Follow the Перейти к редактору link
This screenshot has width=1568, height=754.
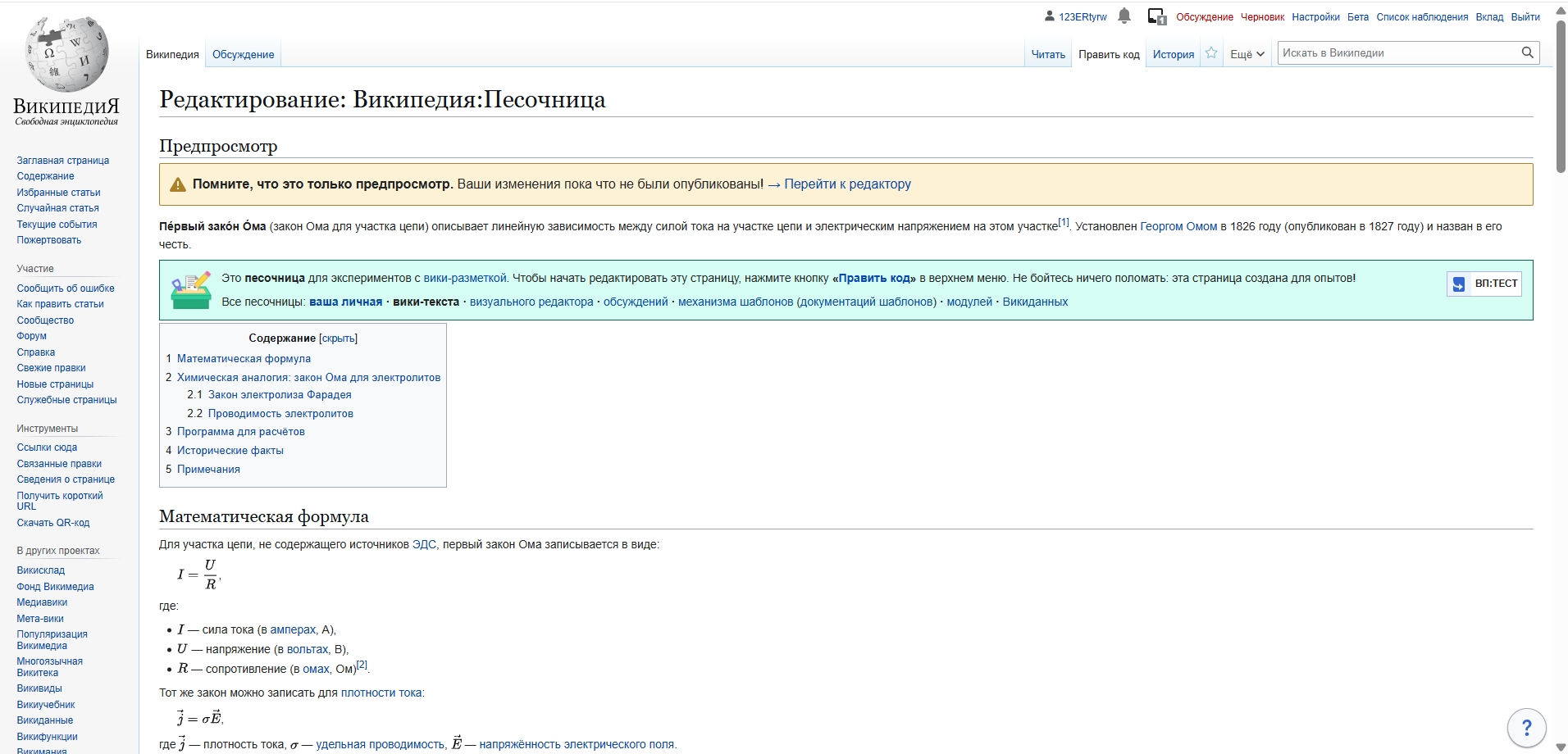tap(839, 184)
